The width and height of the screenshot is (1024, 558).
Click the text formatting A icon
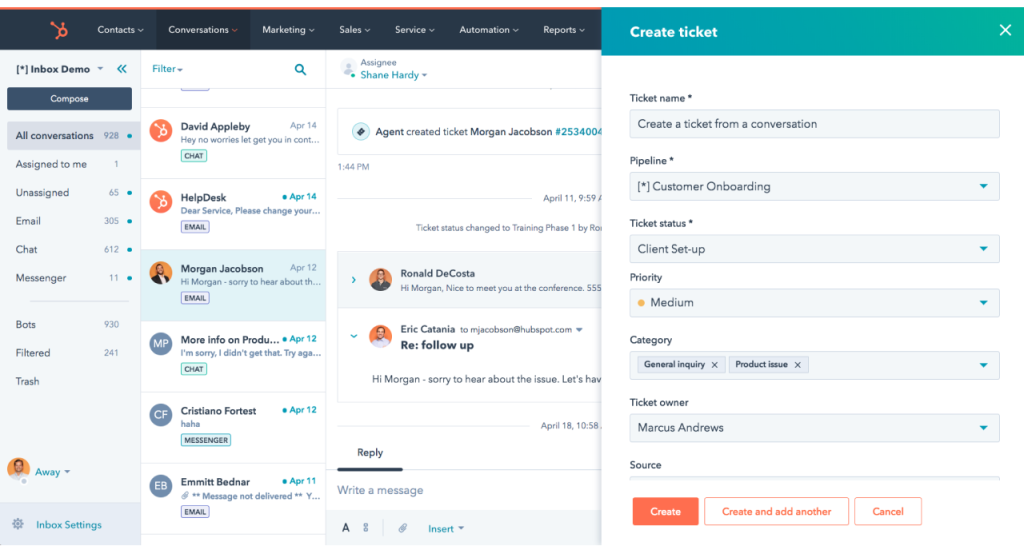pos(345,528)
